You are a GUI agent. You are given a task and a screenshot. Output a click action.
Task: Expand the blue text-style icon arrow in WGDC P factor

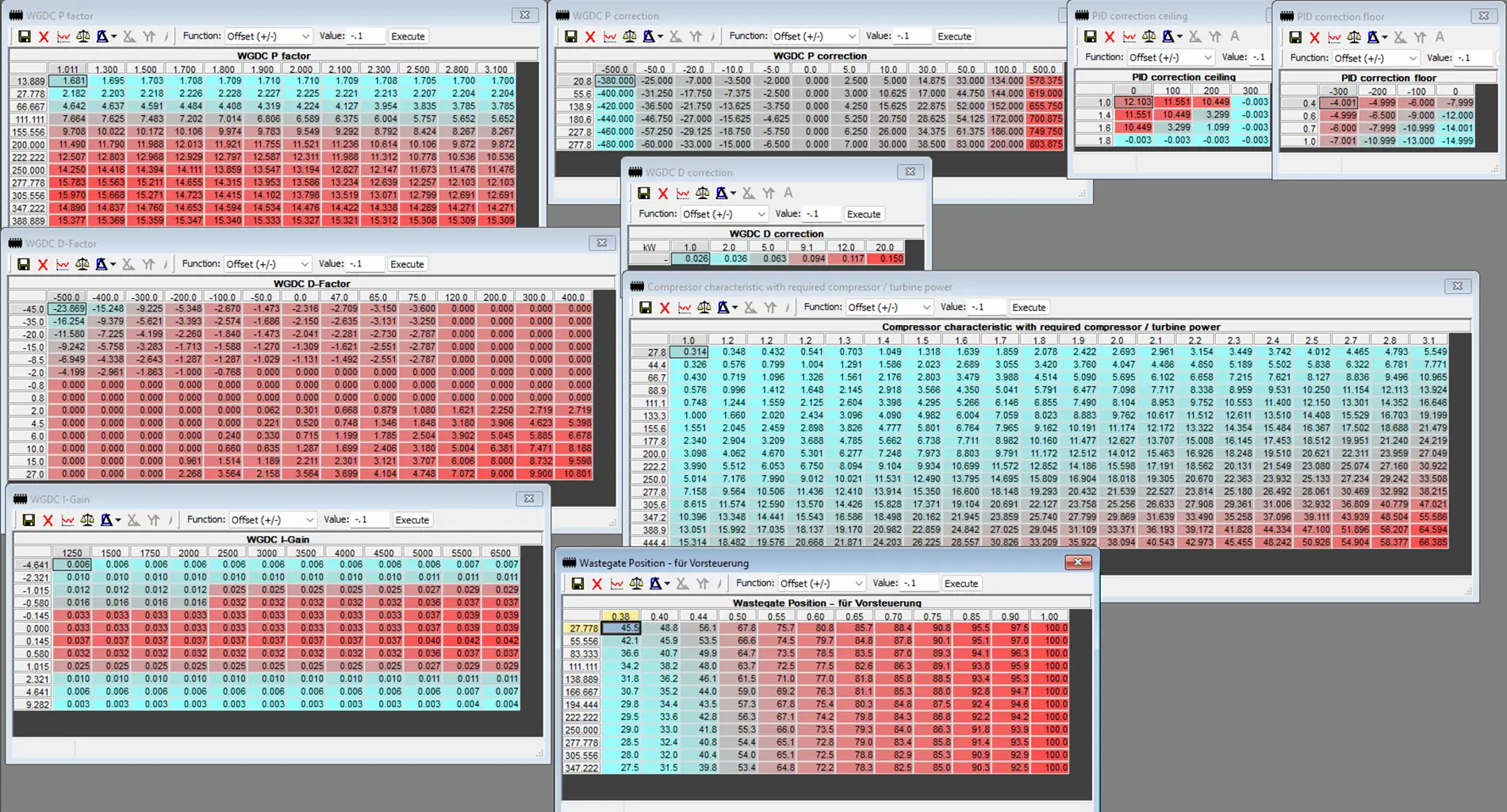tap(114, 37)
